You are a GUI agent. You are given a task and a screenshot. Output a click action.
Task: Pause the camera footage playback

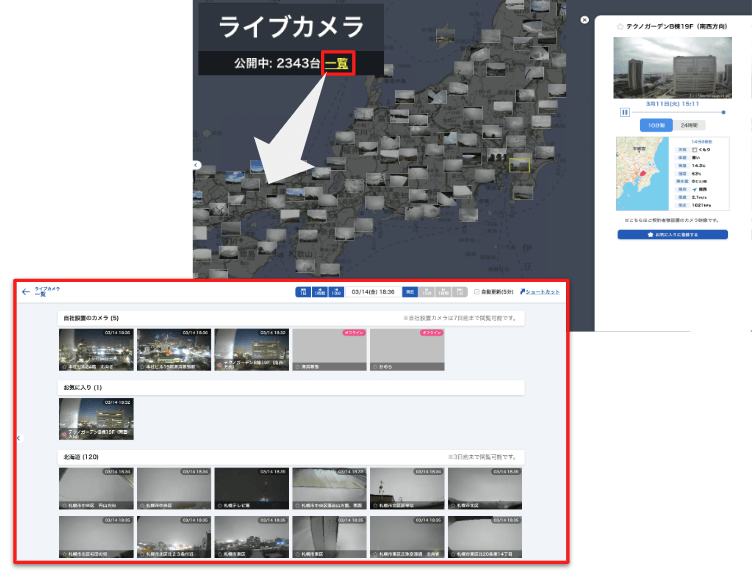(x=625, y=112)
